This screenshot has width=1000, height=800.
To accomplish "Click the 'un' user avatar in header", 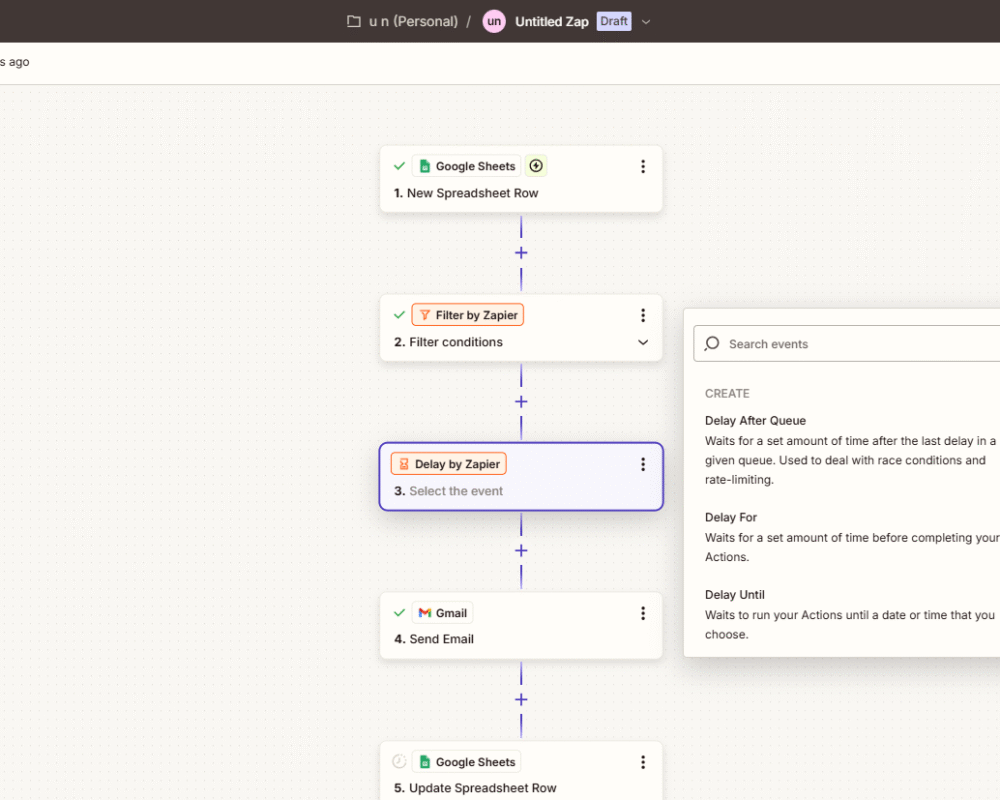I will (494, 22).
